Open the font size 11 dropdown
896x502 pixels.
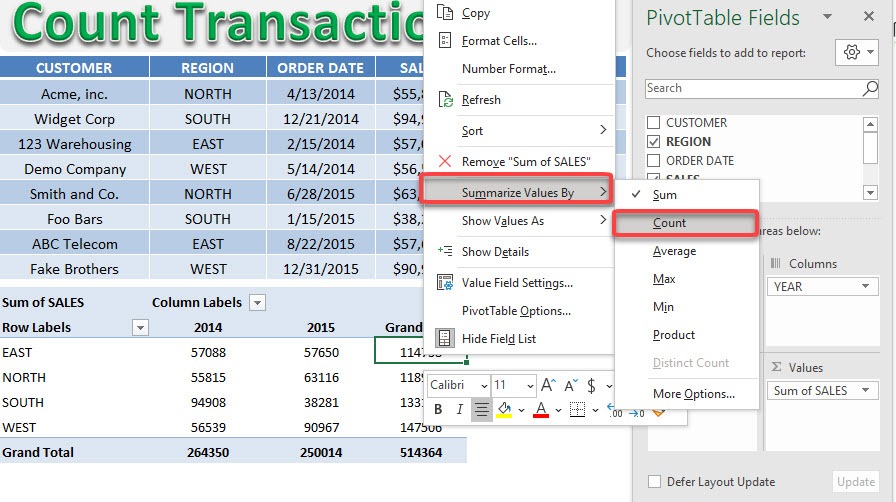click(x=530, y=386)
